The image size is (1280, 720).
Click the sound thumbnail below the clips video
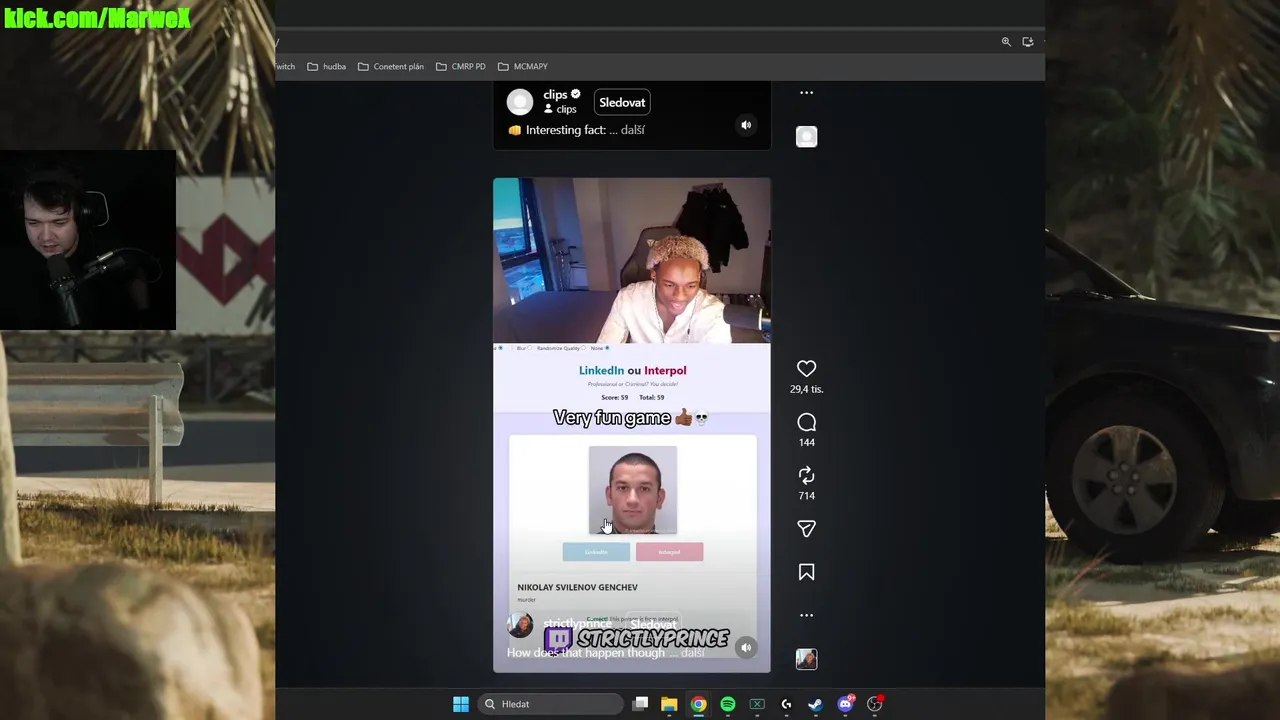pyautogui.click(x=806, y=137)
